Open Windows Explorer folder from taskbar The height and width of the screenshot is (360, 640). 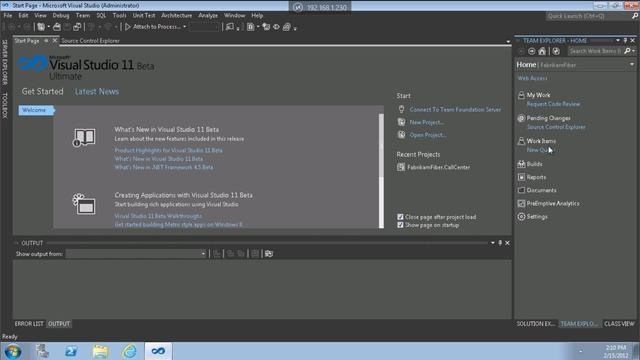point(100,351)
